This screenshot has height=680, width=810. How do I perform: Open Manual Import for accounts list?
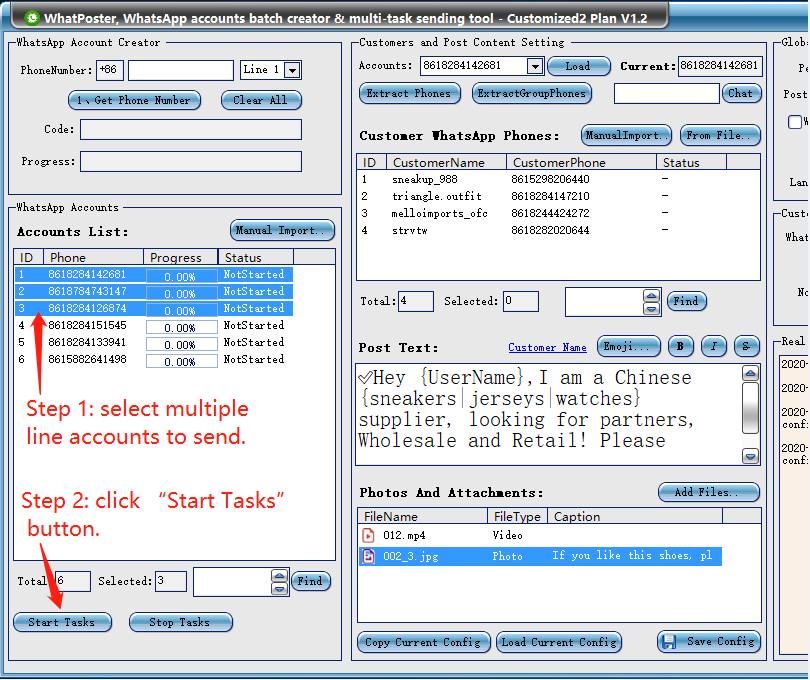(282, 230)
